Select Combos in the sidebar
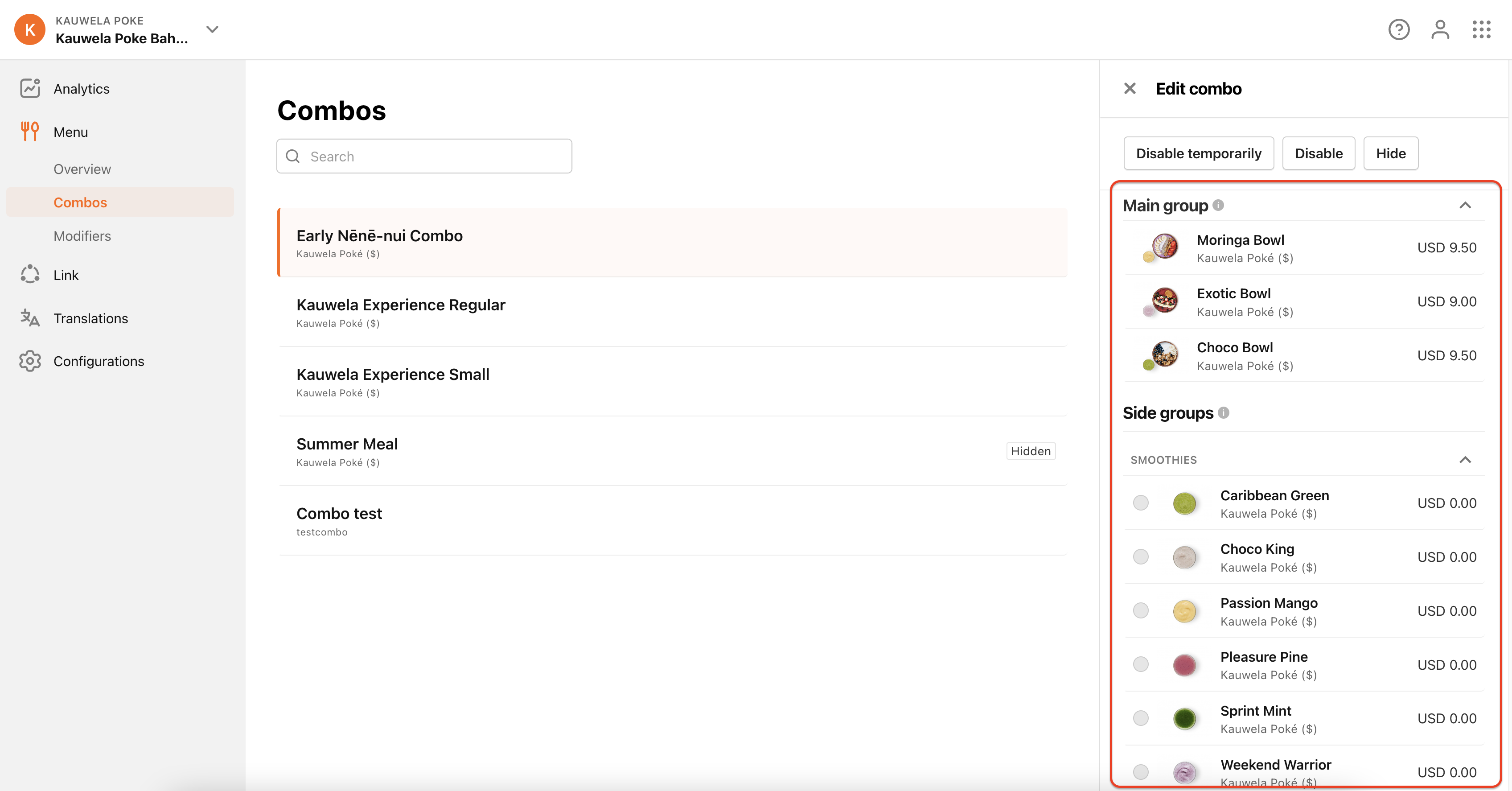This screenshot has height=791, width=1512. click(x=120, y=202)
